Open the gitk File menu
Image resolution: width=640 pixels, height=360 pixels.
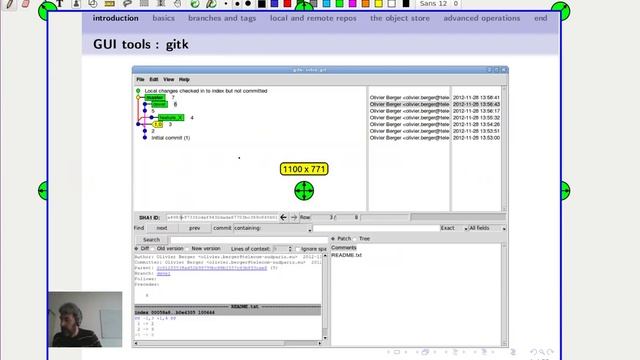point(140,80)
